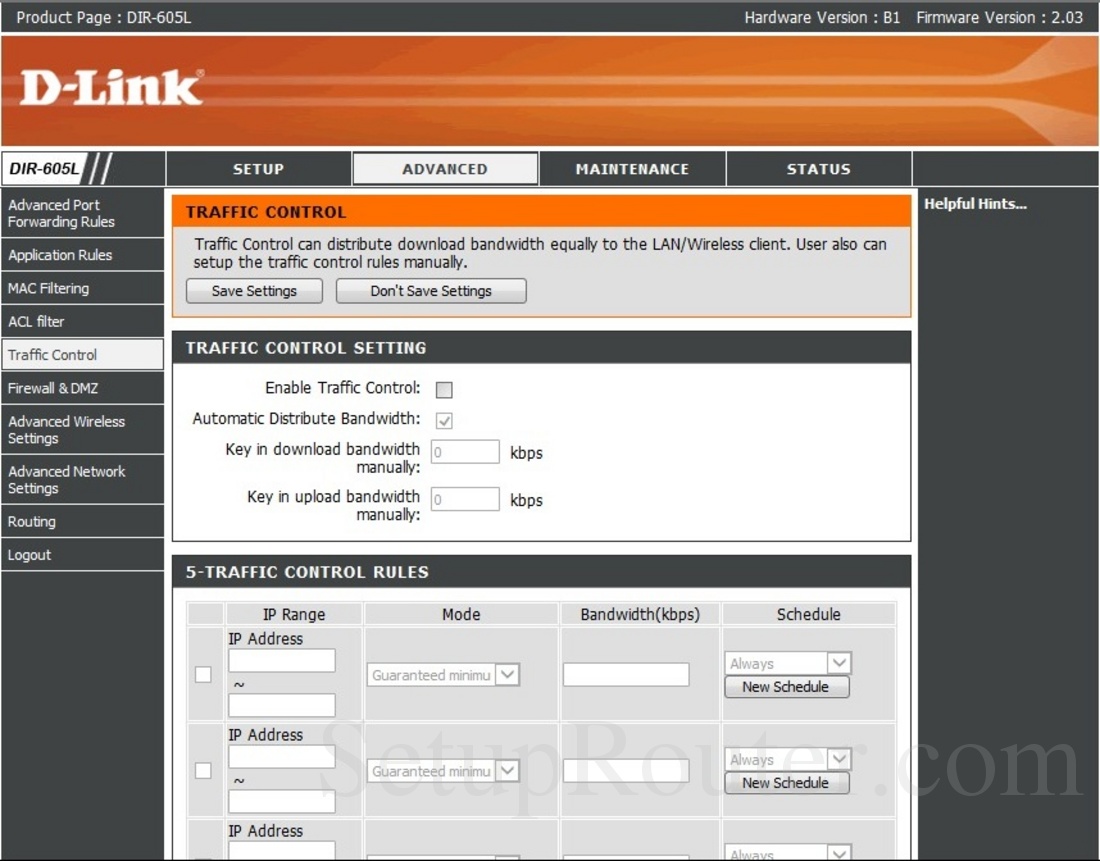
Task: Open the SETUP tab
Action: pyautogui.click(x=258, y=169)
